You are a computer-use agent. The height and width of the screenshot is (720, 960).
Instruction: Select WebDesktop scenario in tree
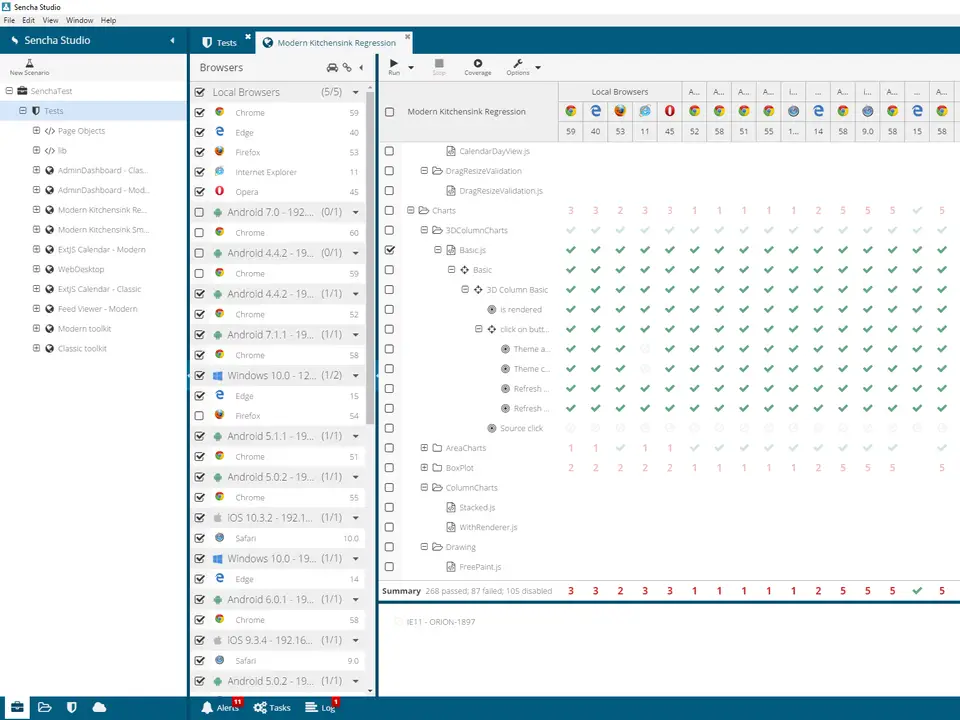pos(81,269)
